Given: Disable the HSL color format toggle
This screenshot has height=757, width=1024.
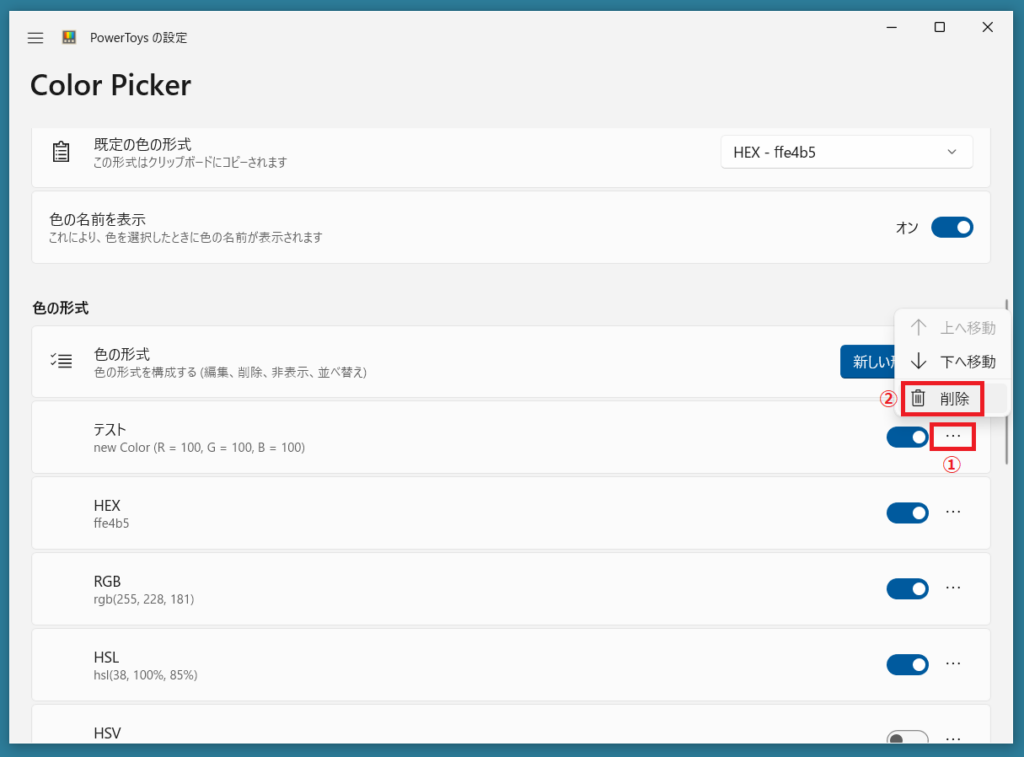Looking at the screenshot, I should 907,664.
